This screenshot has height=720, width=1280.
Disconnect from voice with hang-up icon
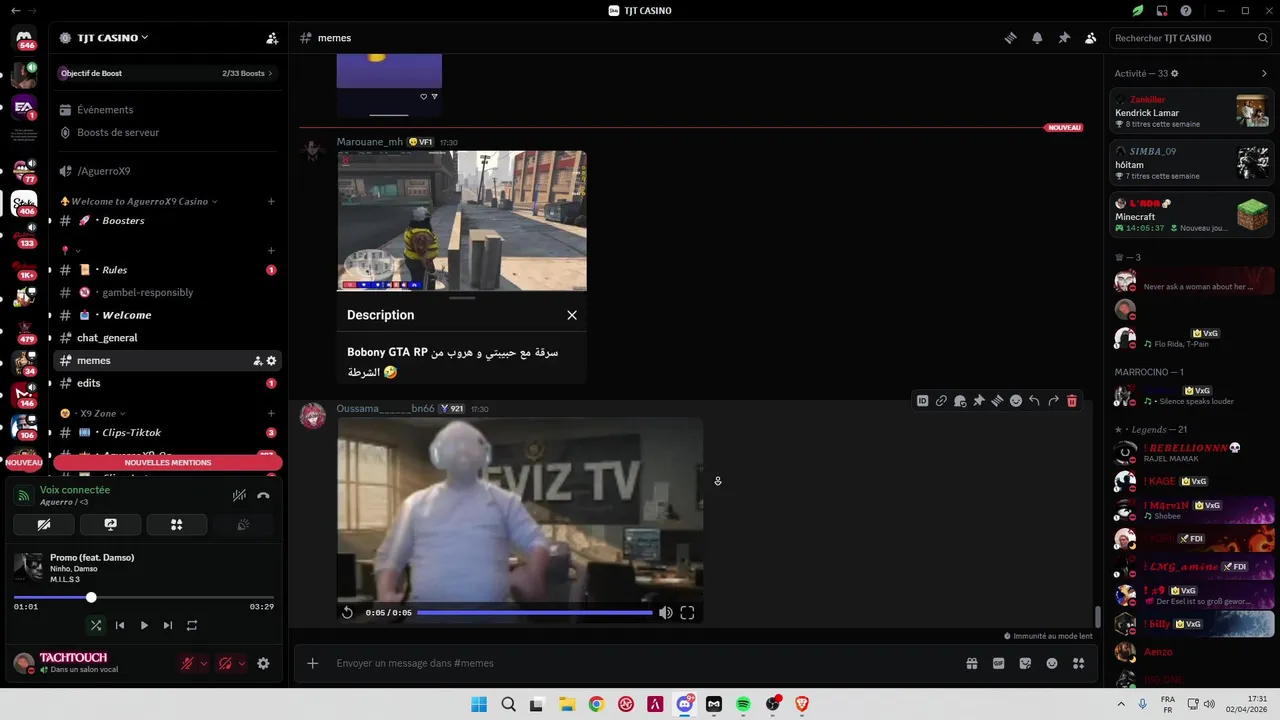pyautogui.click(x=263, y=495)
